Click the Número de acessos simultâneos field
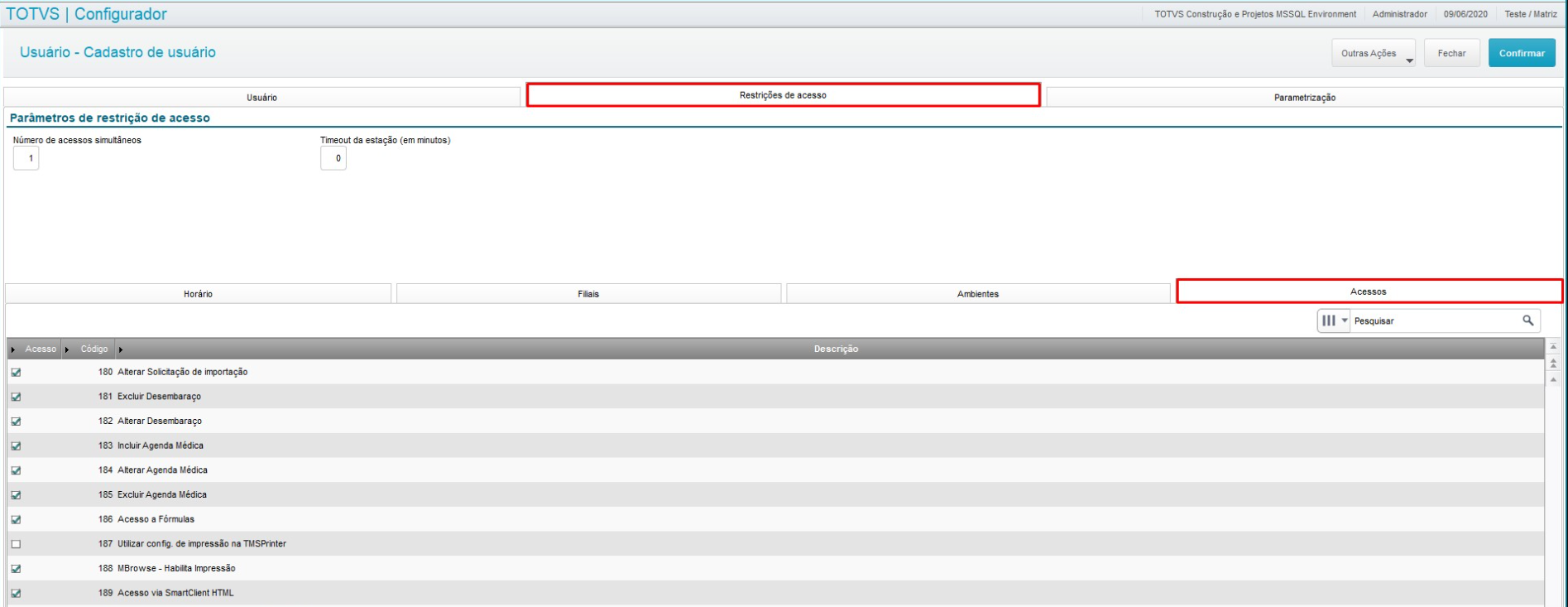1568x607 pixels. coord(26,158)
